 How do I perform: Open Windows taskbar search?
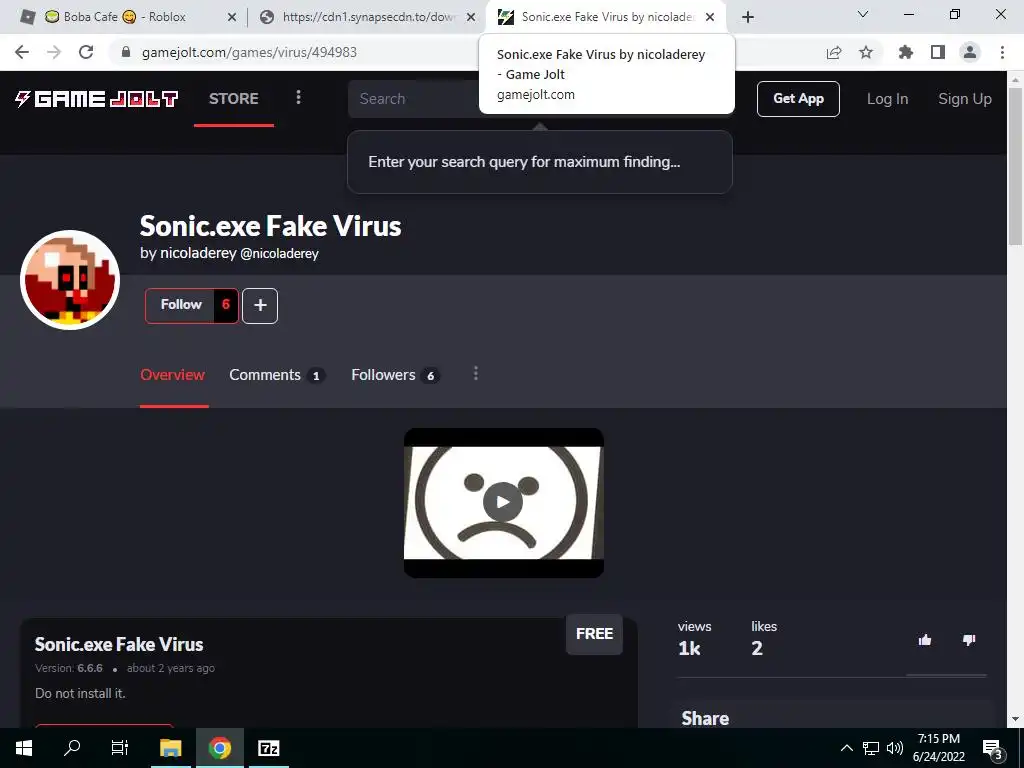(x=72, y=748)
